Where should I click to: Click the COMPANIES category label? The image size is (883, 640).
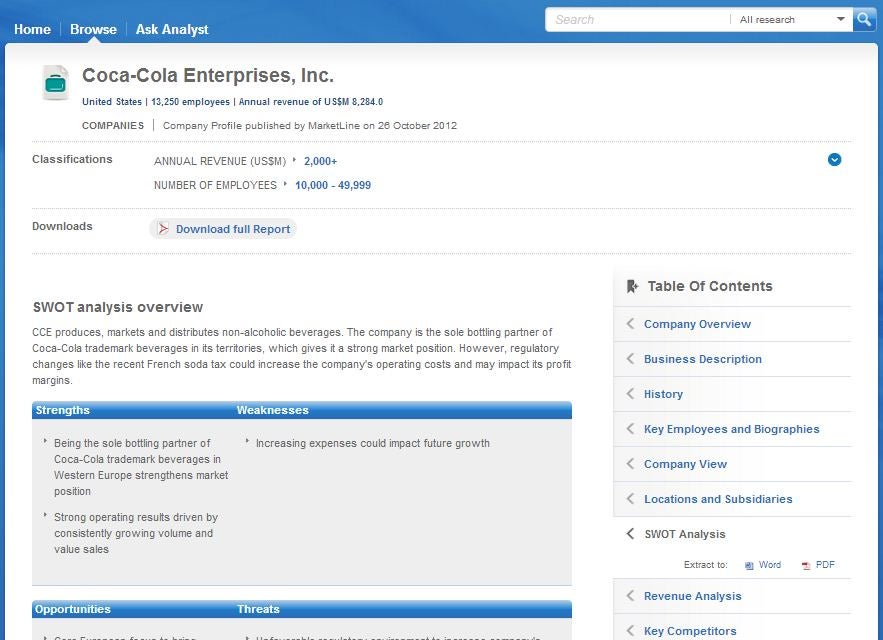point(113,126)
